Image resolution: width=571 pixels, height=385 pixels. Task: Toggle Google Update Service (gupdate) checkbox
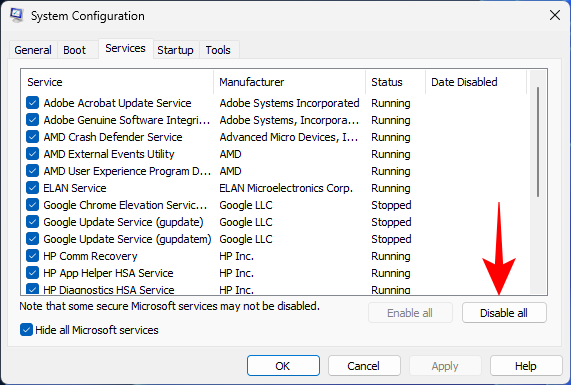pos(32,222)
